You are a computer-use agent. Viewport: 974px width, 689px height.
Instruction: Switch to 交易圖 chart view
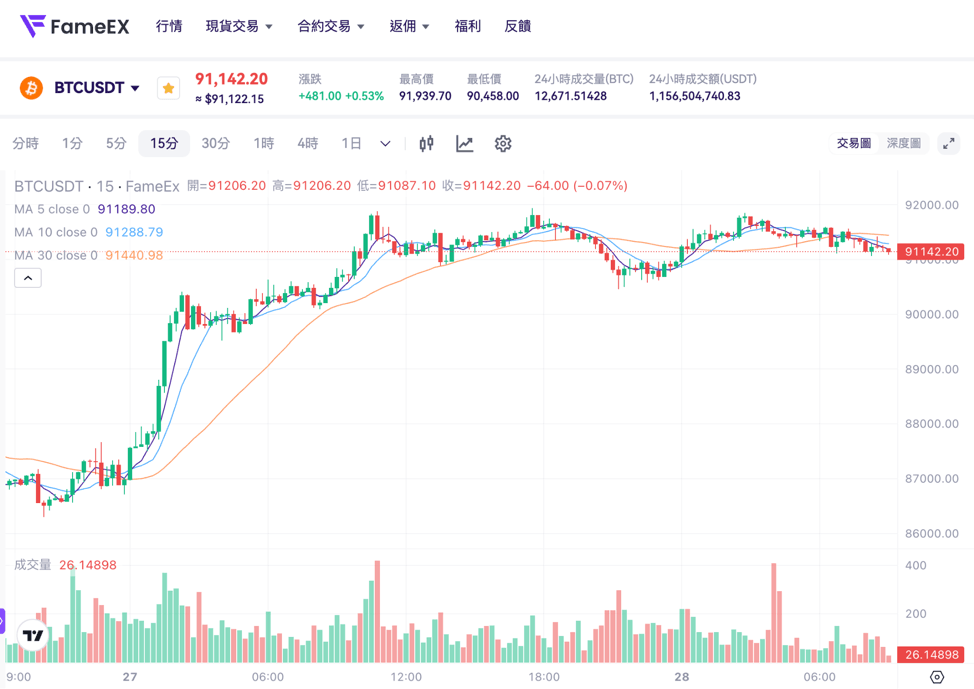point(853,144)
